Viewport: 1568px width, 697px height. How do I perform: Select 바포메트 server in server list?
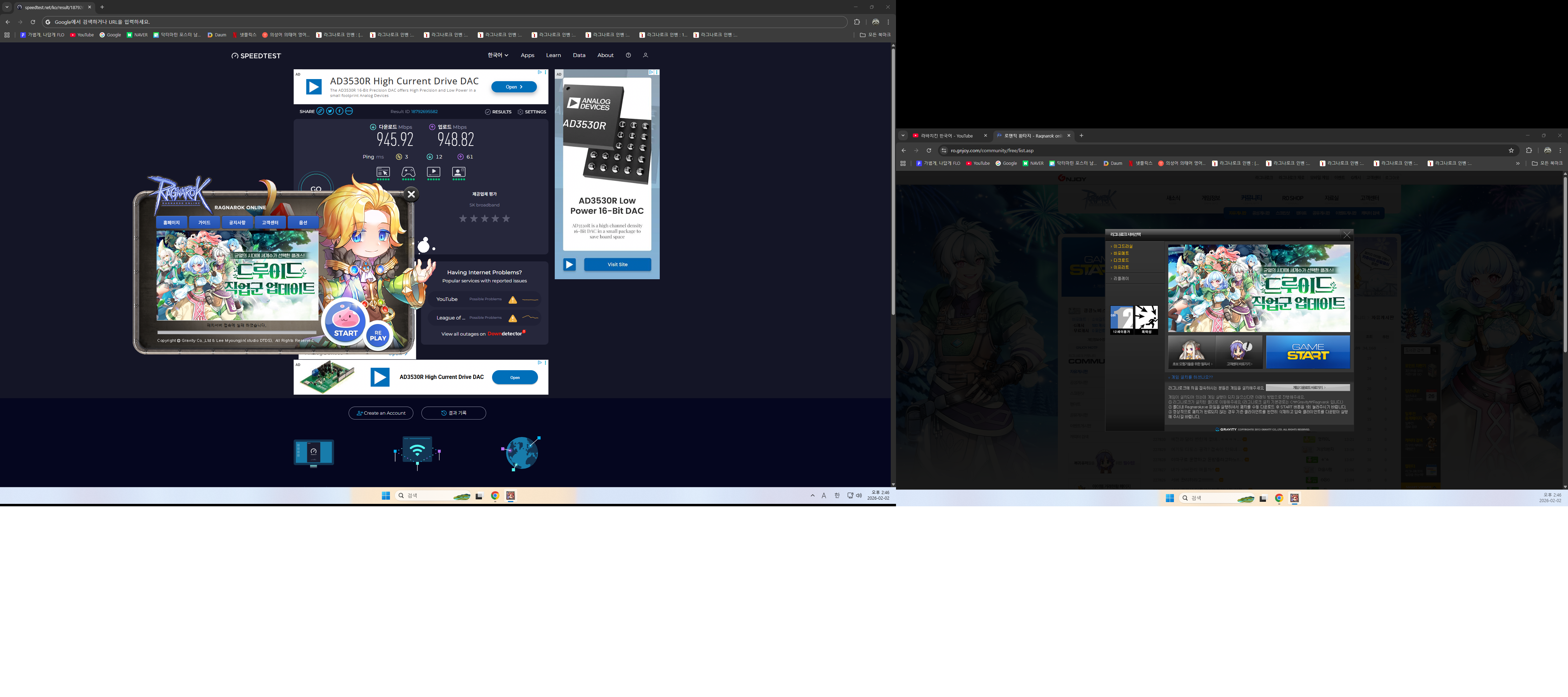coord(1121,253)
